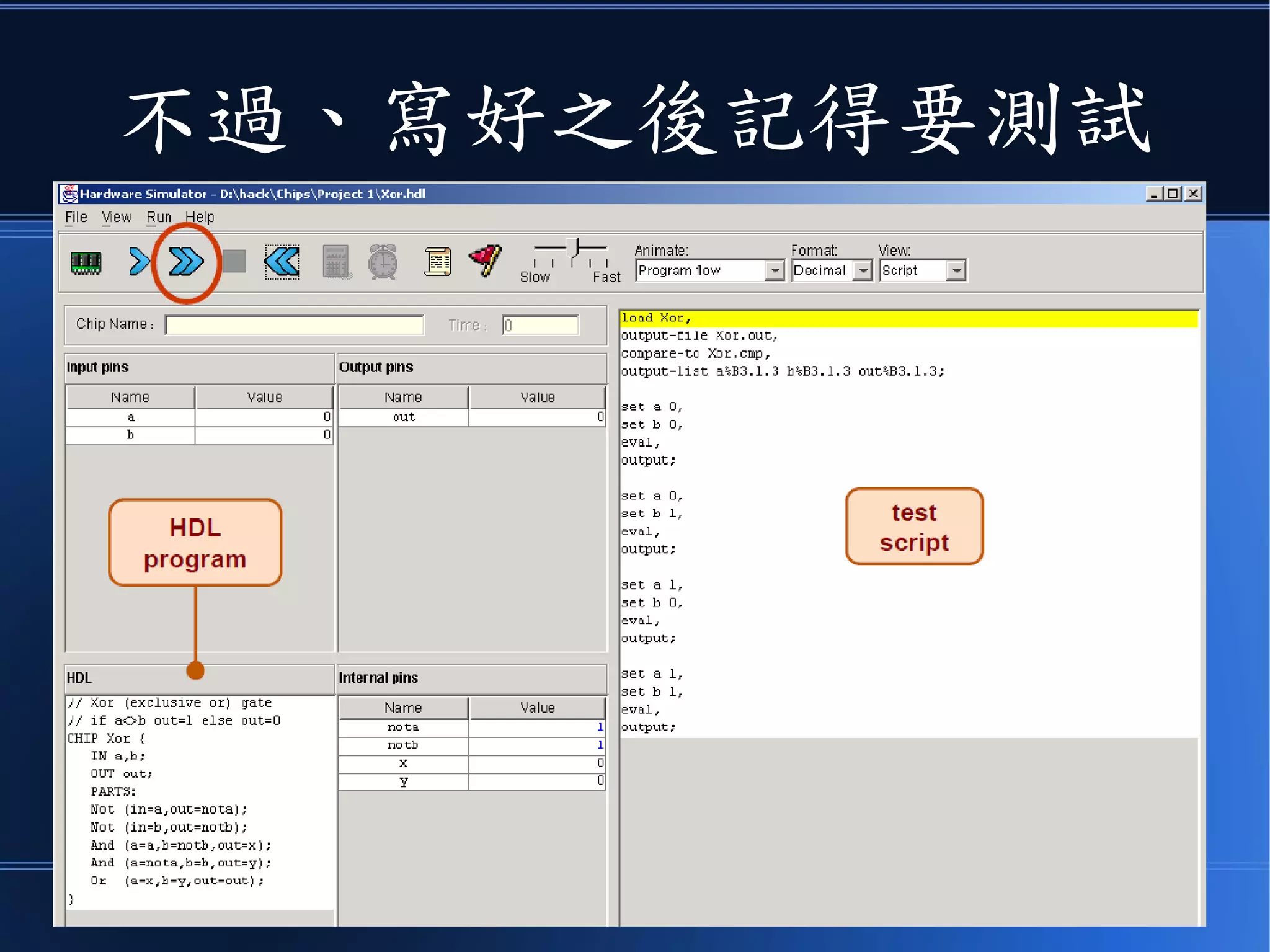1270x952 pixels.
Task: Click the Breakpoints red flag icon
Action: tap(486, 260)
